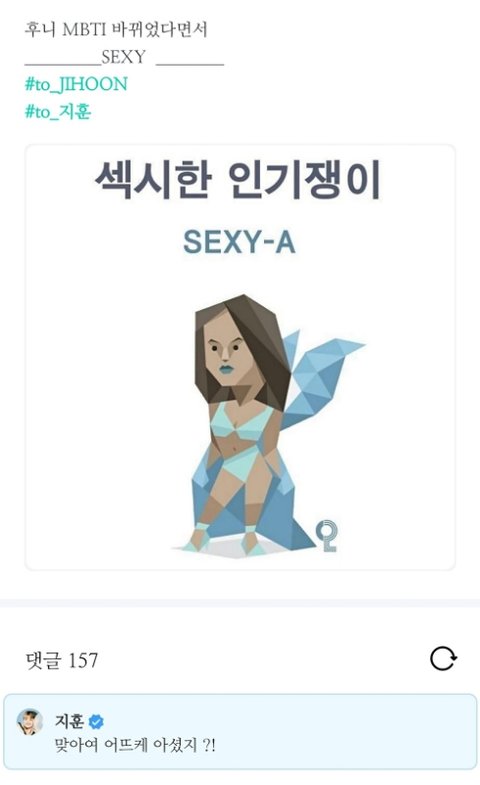Open 지훈's profile avatar
The image size is (480, 785).
click(x=30, y=722)
